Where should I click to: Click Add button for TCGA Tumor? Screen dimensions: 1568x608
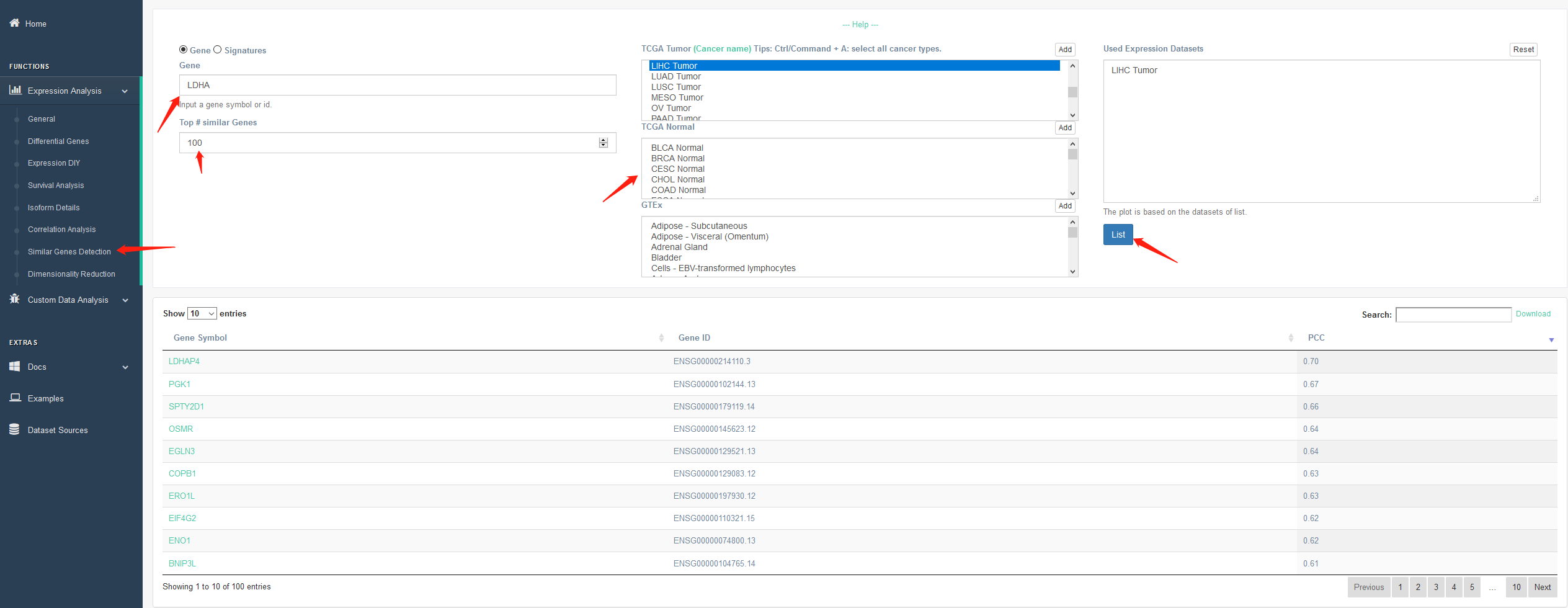point(1065,50)
